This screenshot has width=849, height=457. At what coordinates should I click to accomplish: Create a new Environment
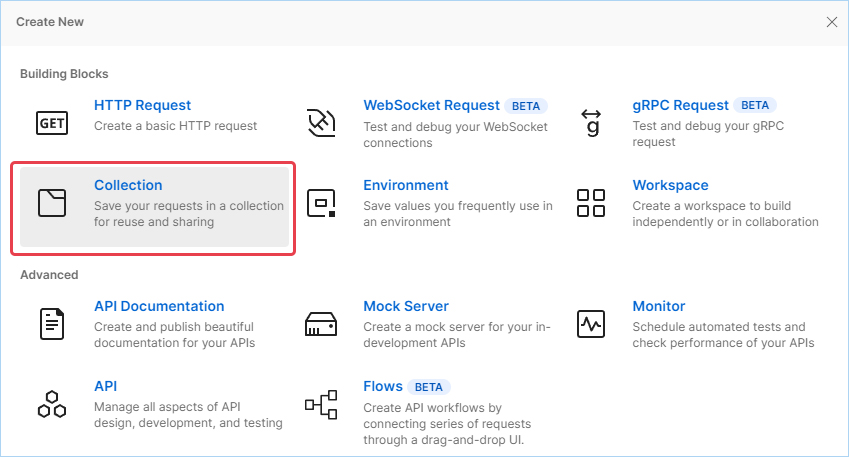pos(406,185)
